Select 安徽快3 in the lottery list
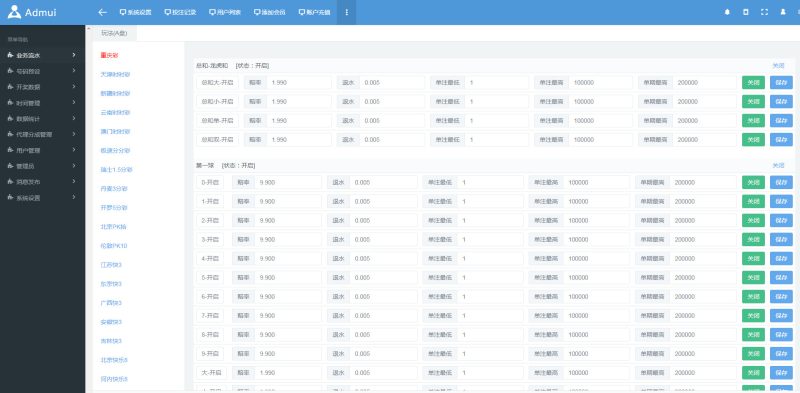 111,322
